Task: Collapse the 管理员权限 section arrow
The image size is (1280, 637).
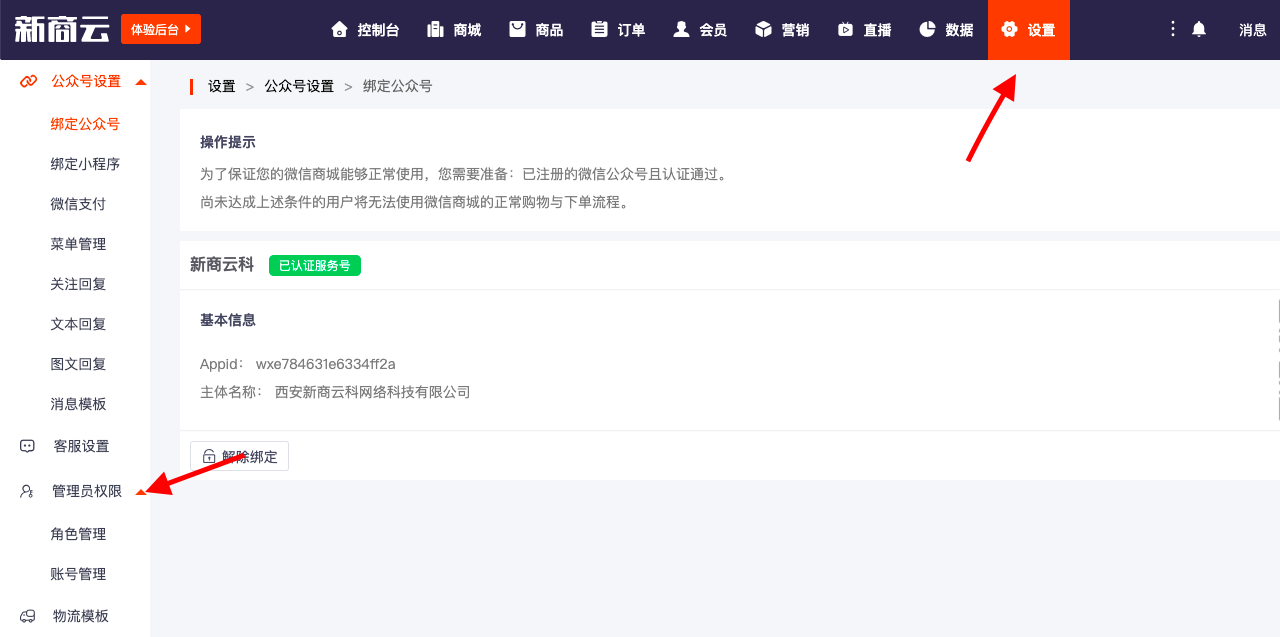Action: [141, 491]
